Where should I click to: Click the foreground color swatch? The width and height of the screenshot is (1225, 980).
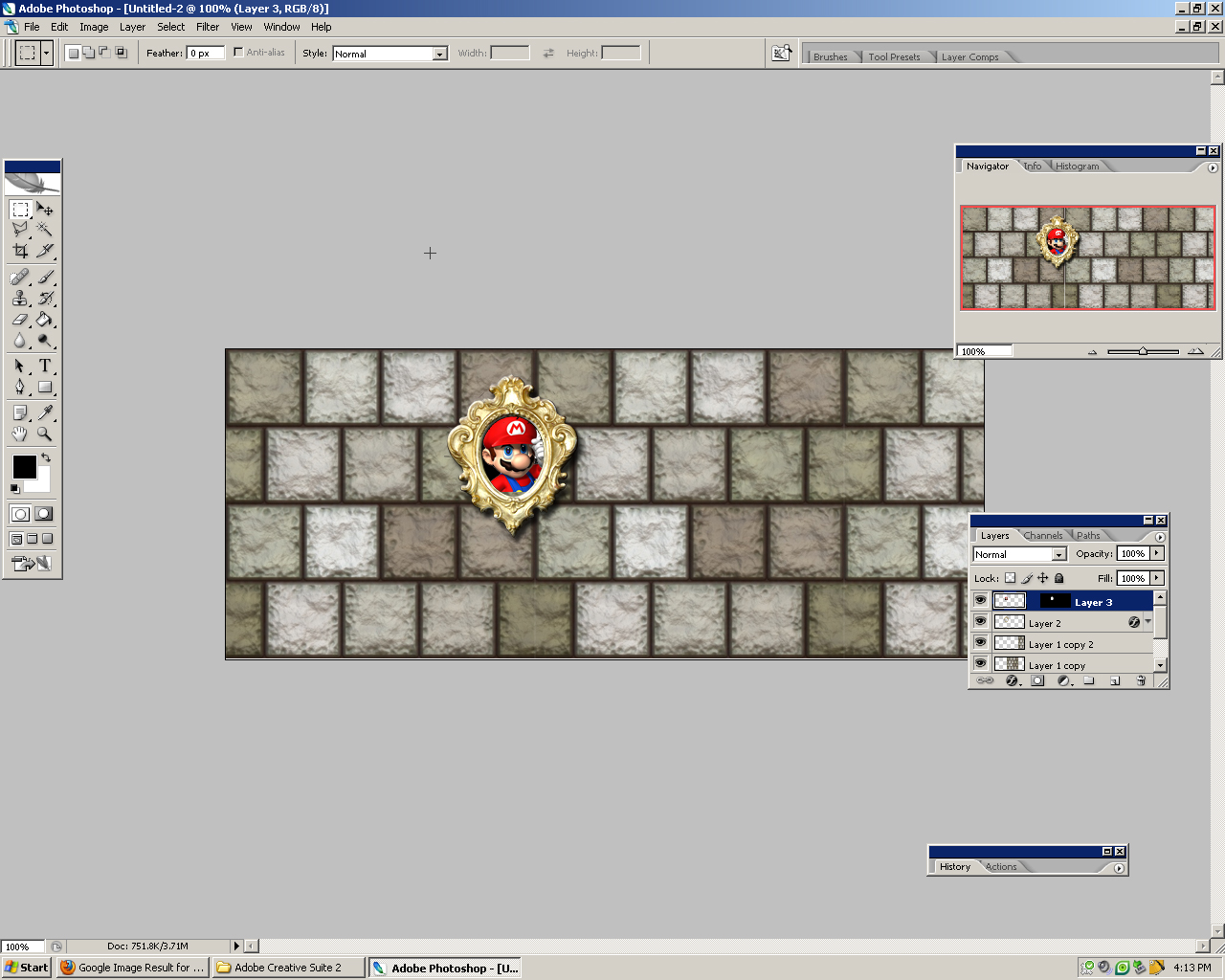point(24,467)
